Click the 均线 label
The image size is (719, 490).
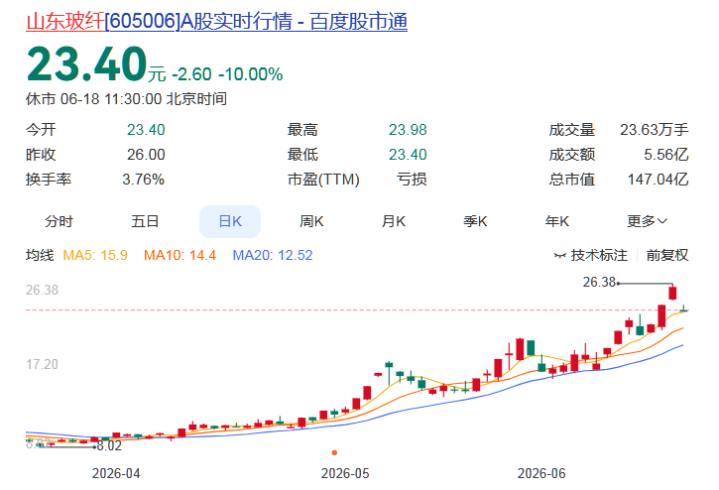click(x=40, y=255)
